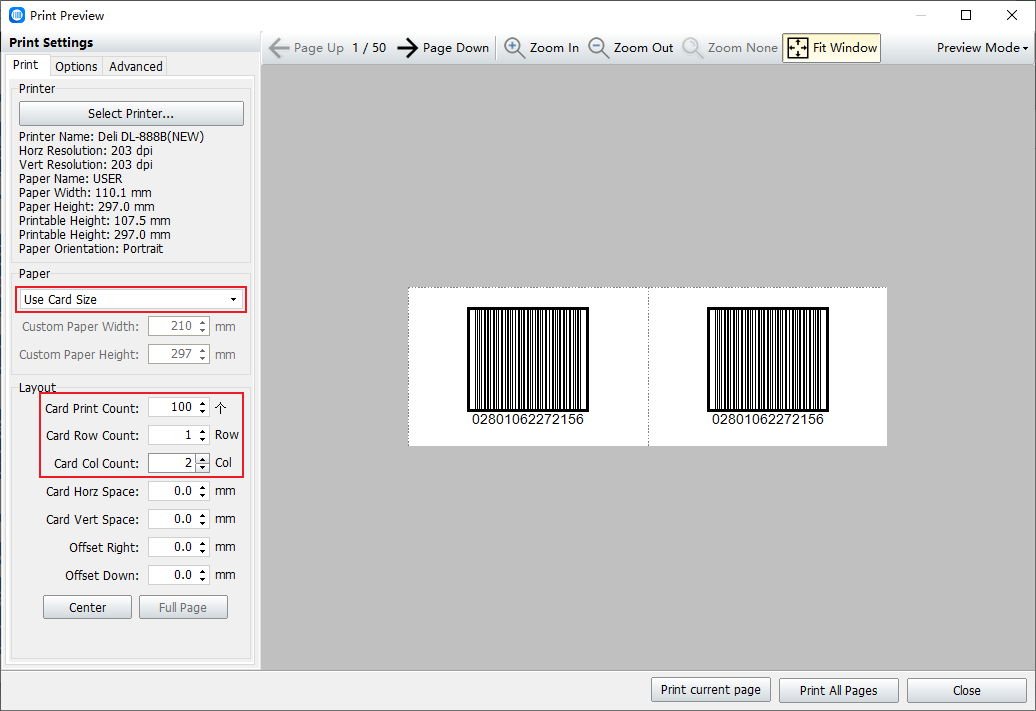Increase the Card Horz Space value
Image resolution: width=1036 pixels, height=711 pixels.
[x=203, y=487]
